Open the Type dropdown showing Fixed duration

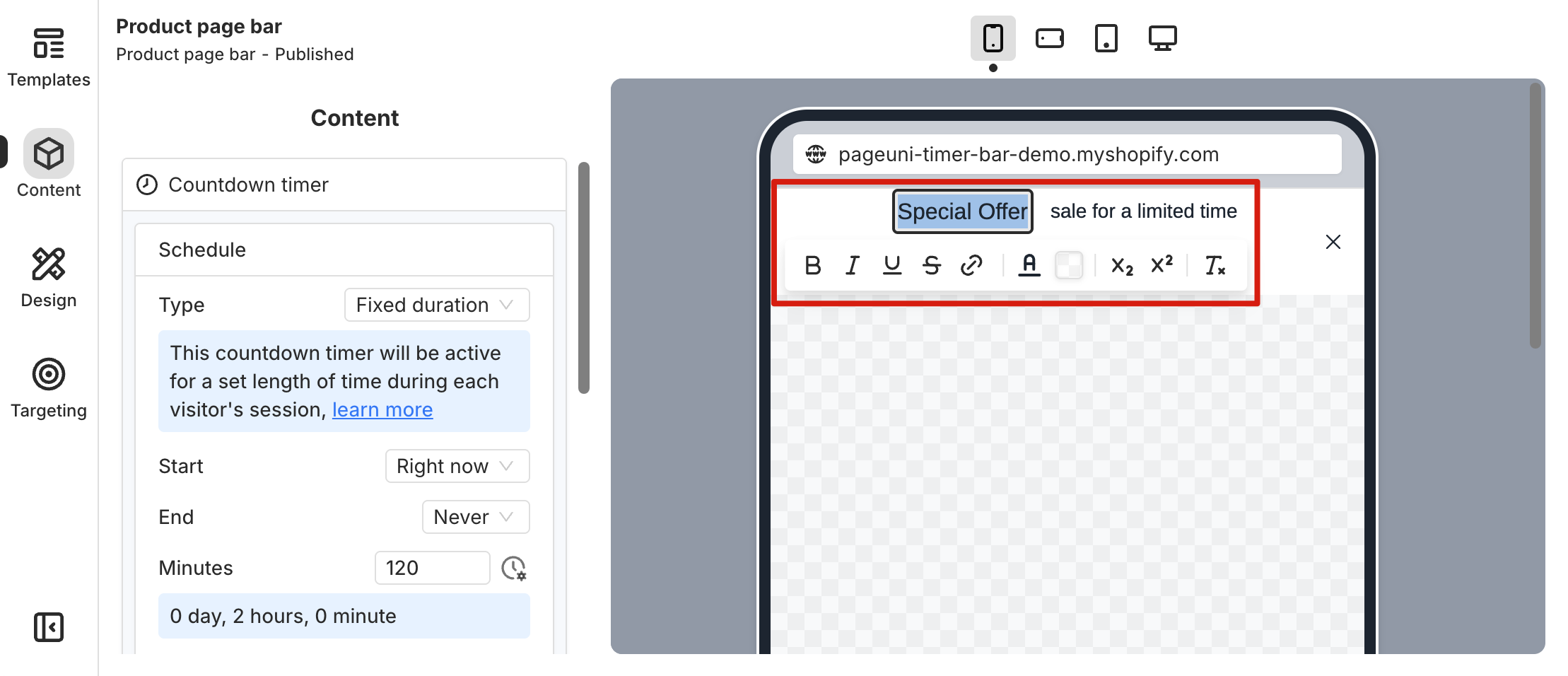(x=437, y=305)
